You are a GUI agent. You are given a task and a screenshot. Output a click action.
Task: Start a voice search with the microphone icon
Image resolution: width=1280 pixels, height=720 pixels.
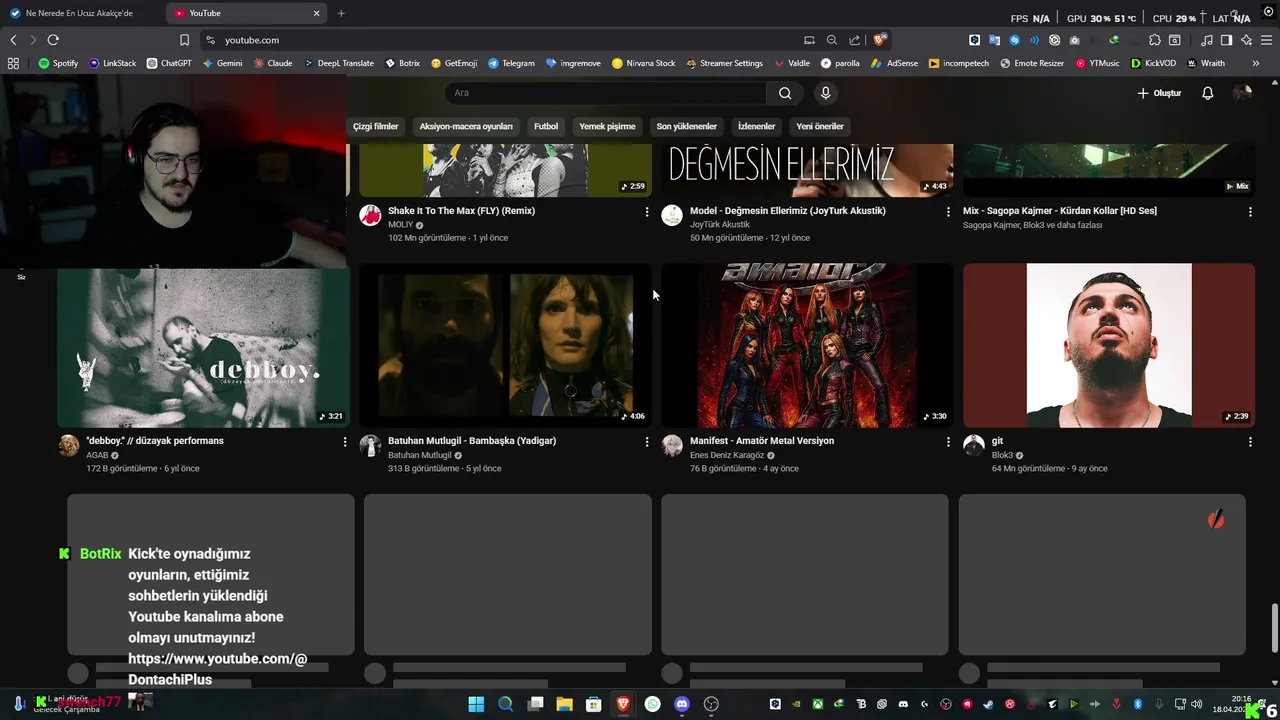[825, 93]
